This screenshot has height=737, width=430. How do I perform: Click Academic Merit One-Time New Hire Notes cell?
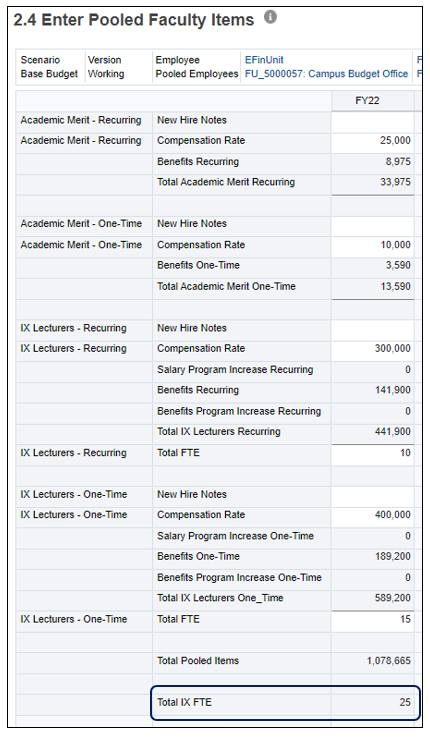[x=373, y=224]
